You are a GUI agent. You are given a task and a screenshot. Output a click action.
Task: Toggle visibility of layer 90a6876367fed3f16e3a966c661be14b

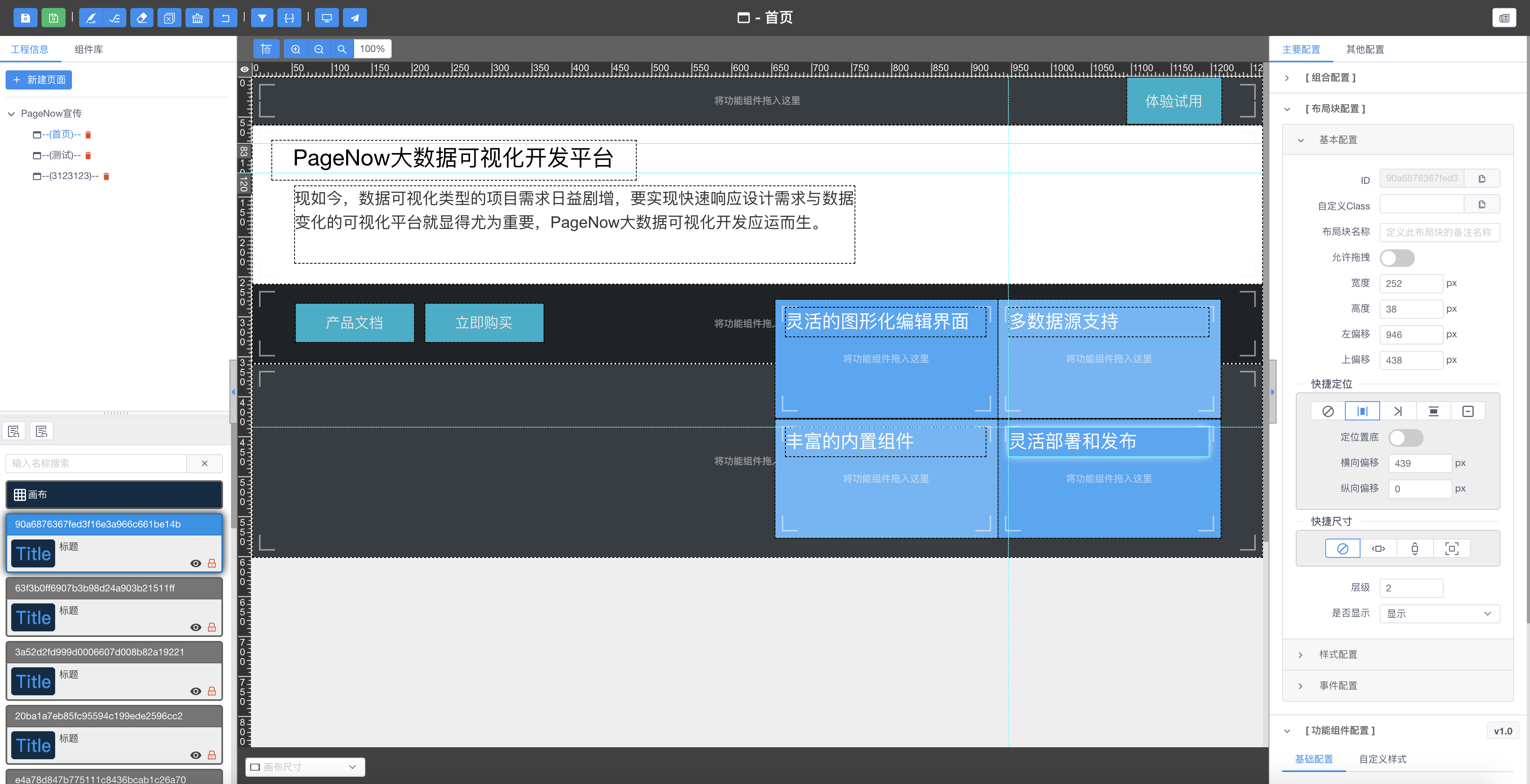click(x=195, y=563)
